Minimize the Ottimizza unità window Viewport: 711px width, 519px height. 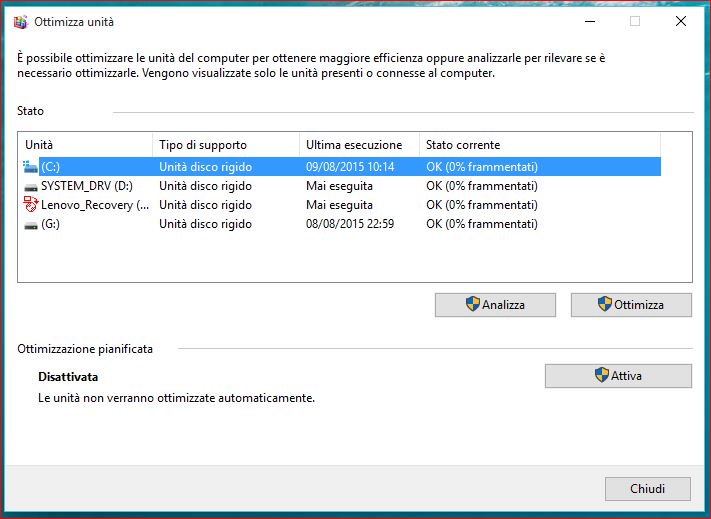(589, 21)
